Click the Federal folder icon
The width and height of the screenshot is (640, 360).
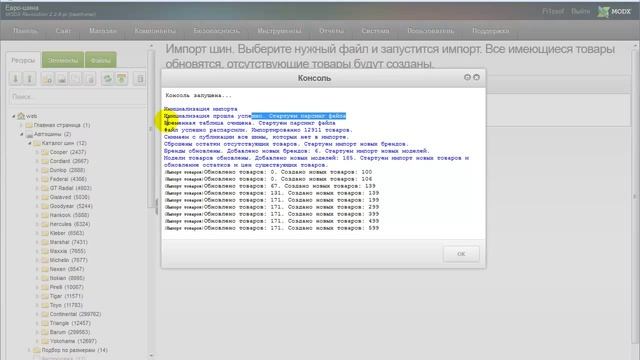(45, 179)
